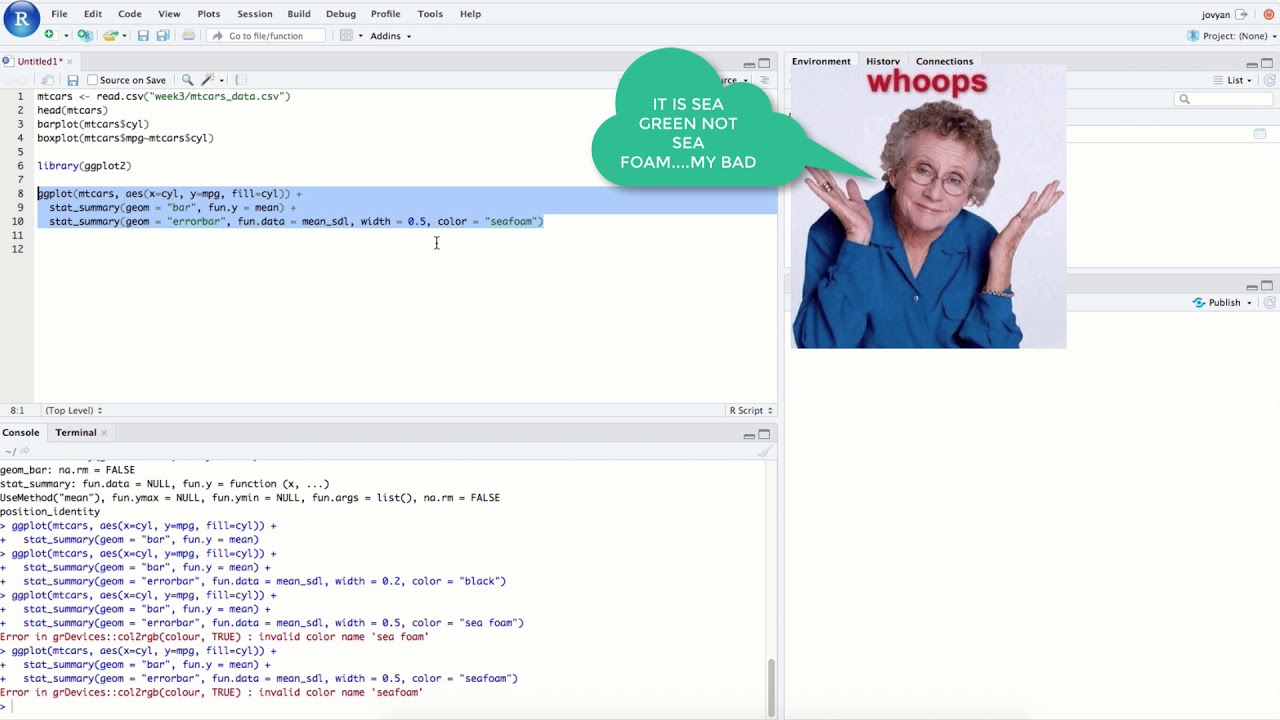Open the R Script file type dropdown

tap(750, 410)
